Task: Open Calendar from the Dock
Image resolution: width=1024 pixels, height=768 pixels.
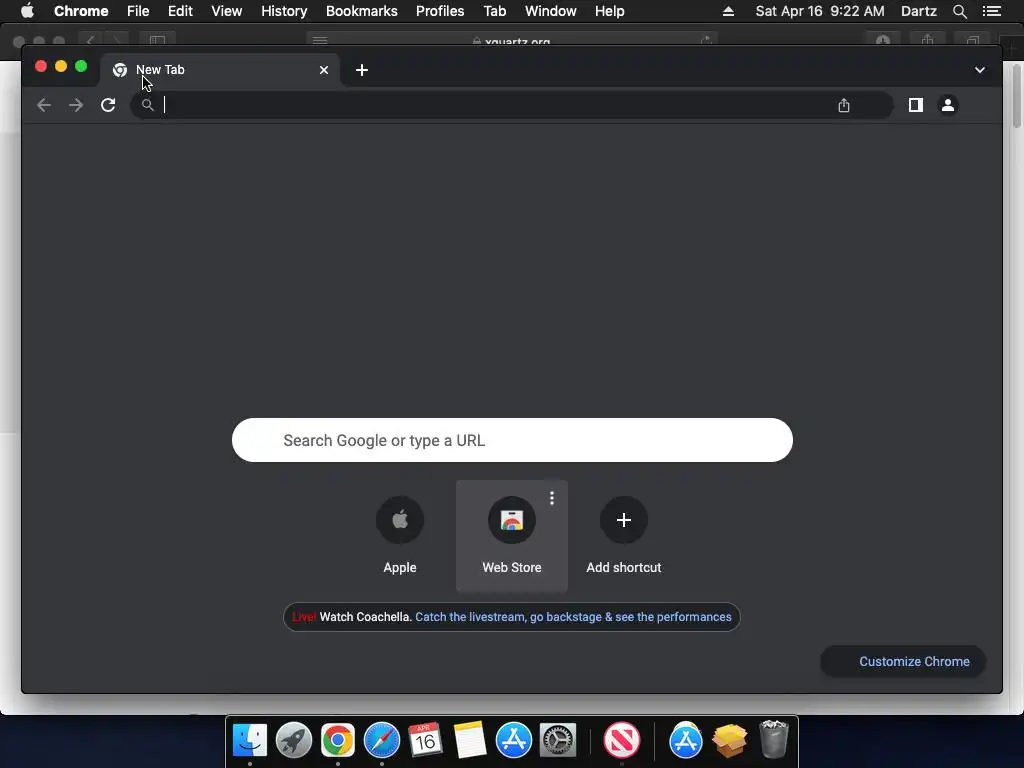Action: tap(425, 741)
